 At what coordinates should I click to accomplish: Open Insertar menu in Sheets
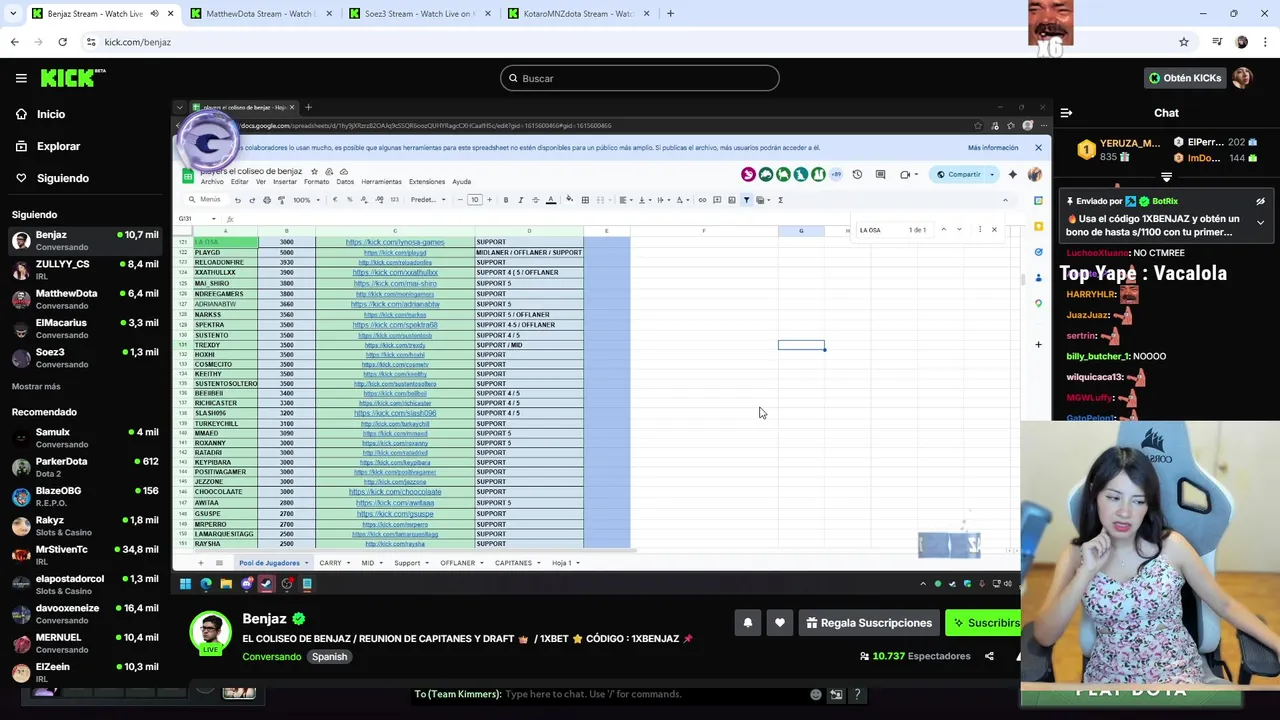(x=285, y=182)
